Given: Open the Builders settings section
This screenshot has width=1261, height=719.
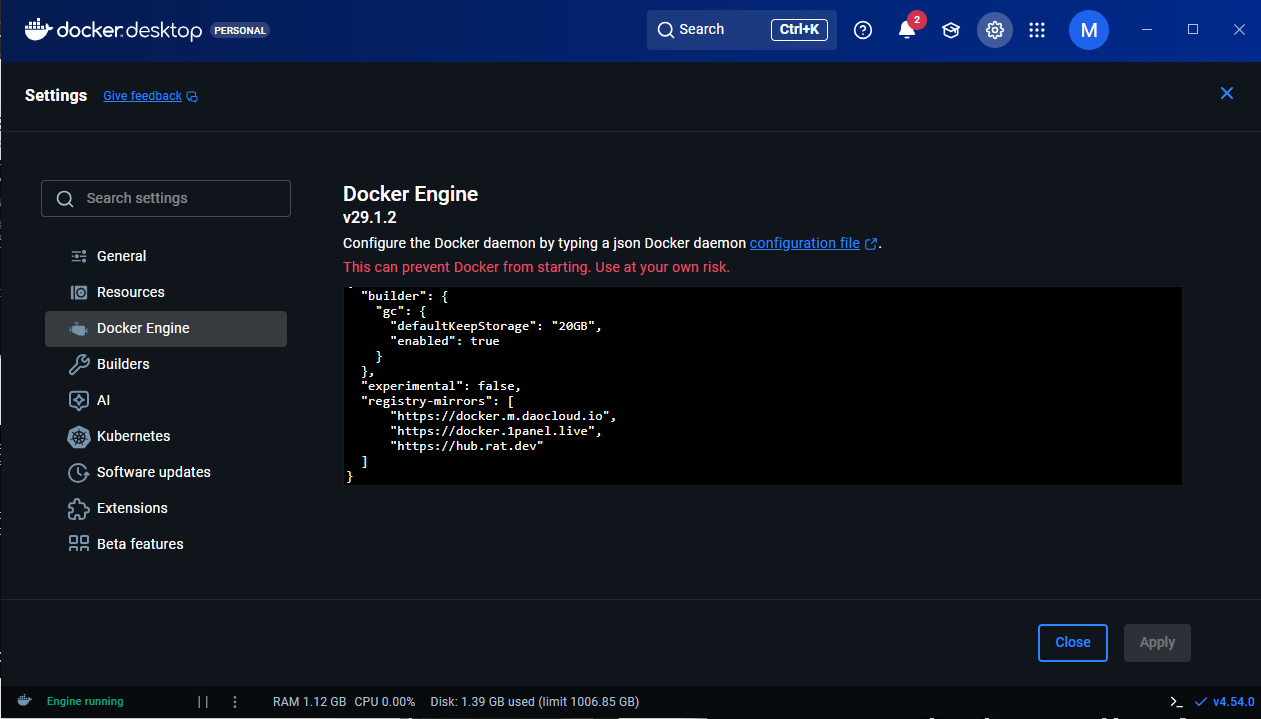Looking at the screenshot, I should (166, 364).
